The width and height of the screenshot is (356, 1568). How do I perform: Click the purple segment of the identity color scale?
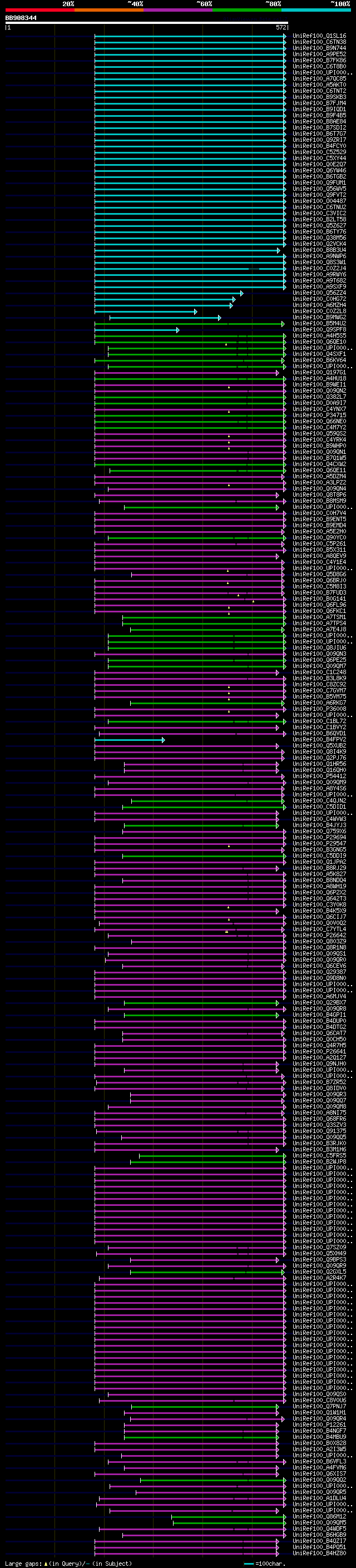[177, 10]
